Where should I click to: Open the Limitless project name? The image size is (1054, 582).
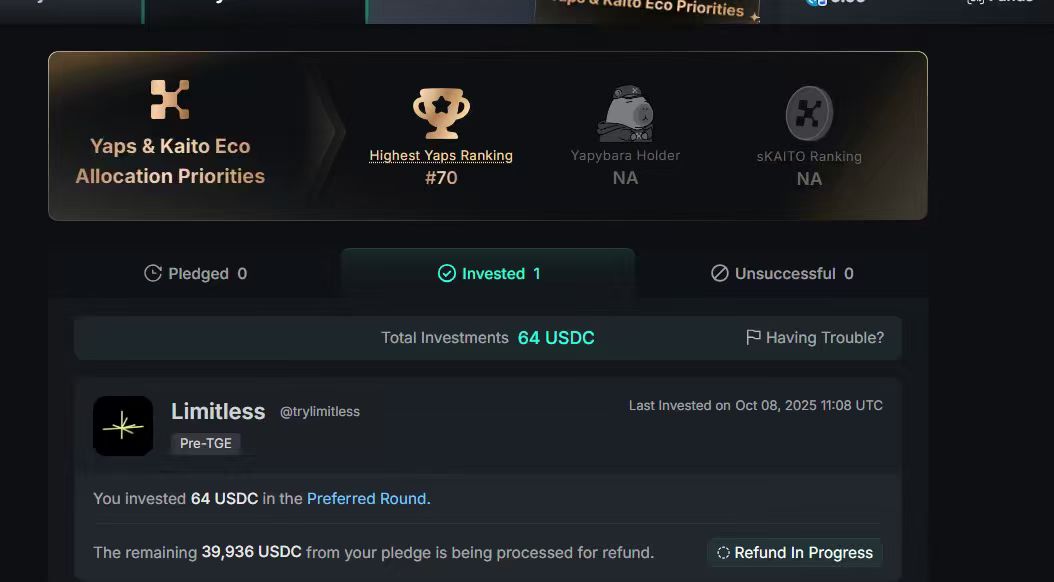218,411
